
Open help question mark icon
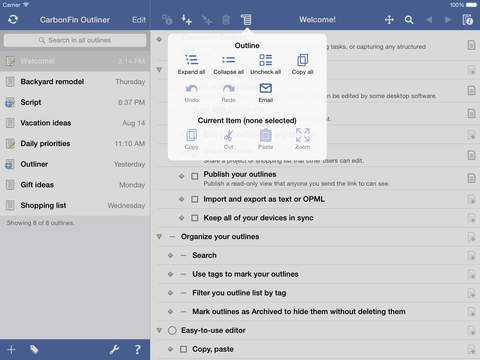(x=137, y=349)
